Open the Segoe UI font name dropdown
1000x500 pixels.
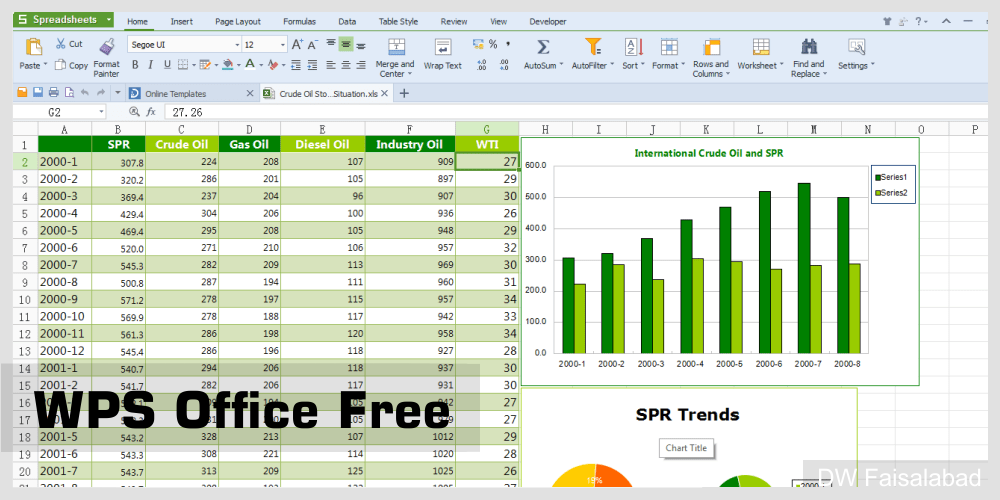click(237, 45)
